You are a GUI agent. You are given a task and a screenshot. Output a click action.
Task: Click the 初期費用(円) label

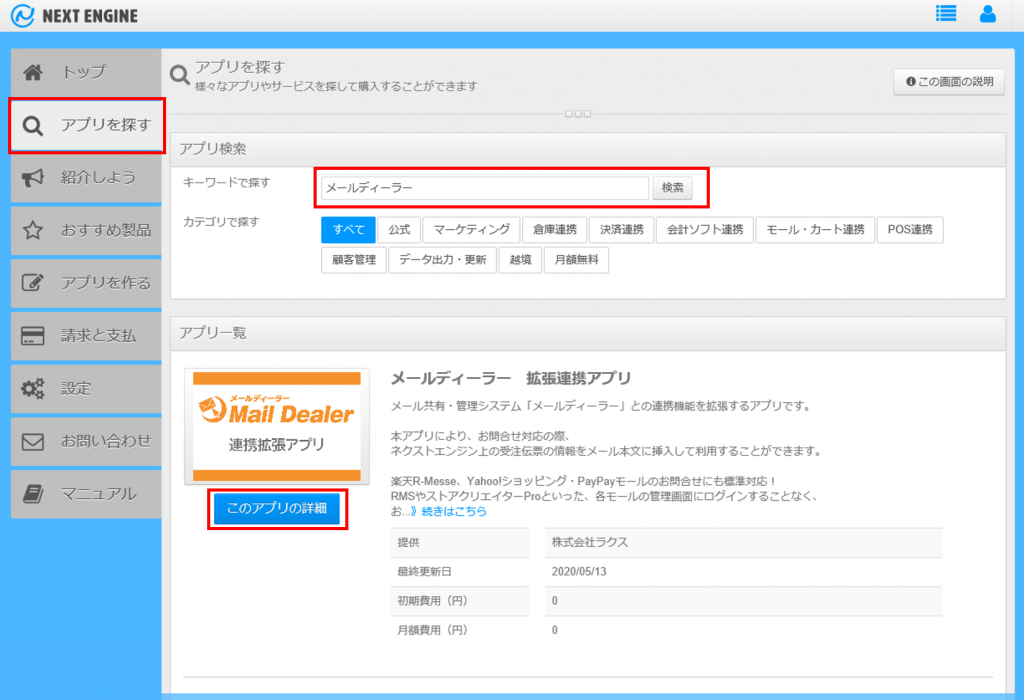432,601
